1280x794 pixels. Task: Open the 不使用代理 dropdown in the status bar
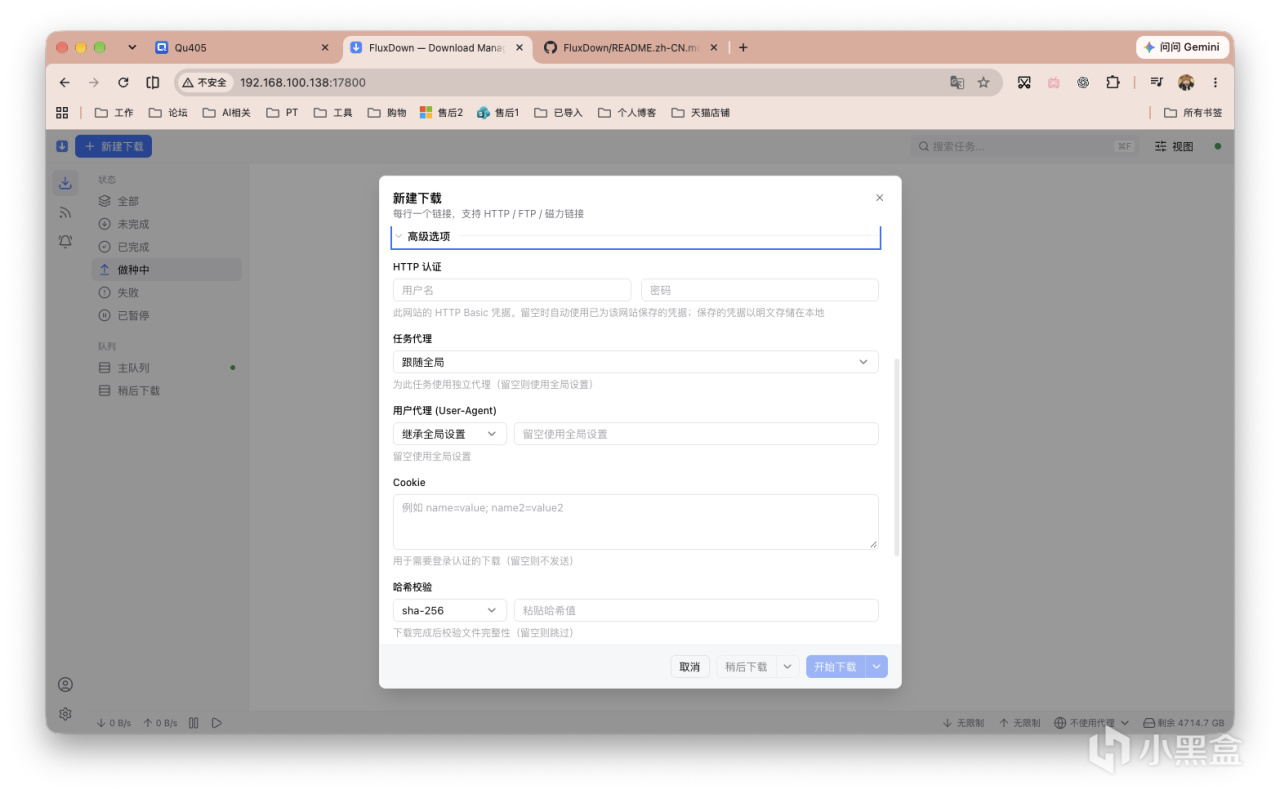1092,723
